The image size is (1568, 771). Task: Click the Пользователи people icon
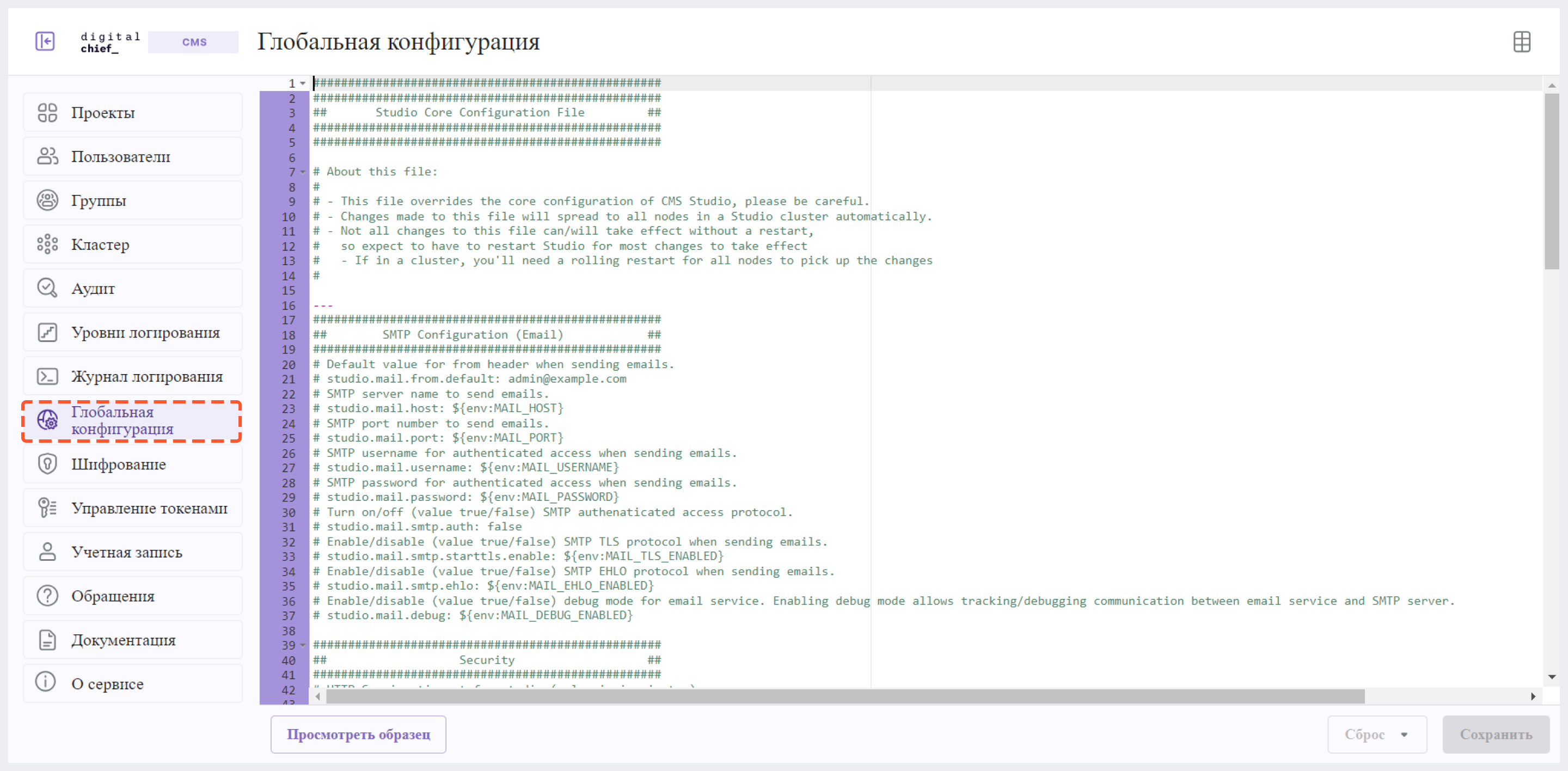tap(47, 156)
